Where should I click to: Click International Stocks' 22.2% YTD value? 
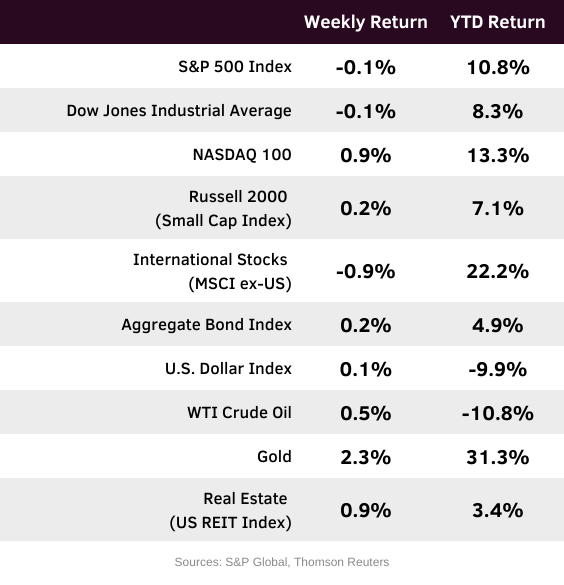498,272
